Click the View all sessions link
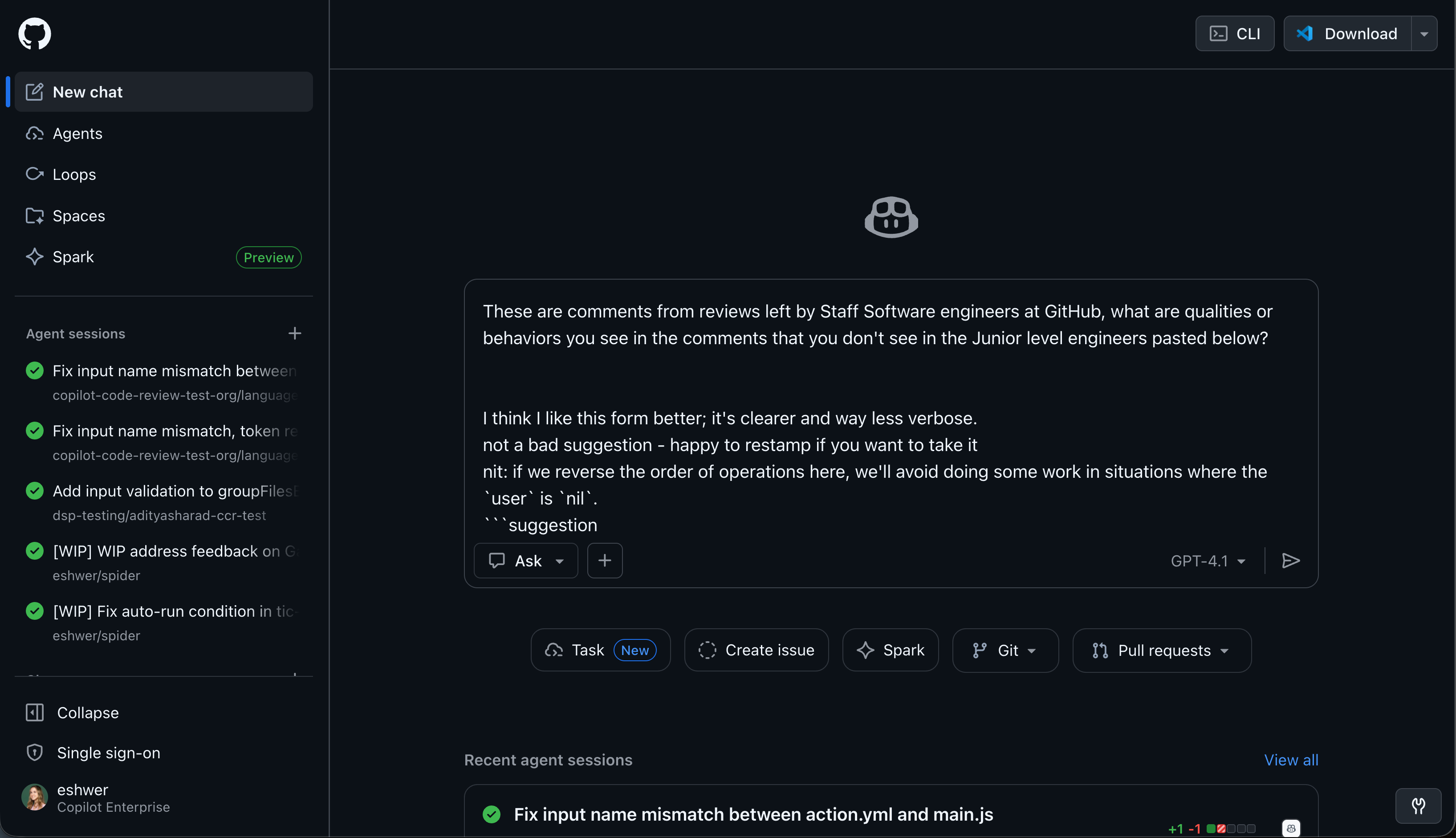The height and width of the screenshot is (838, 1456). coord(1290,760)
